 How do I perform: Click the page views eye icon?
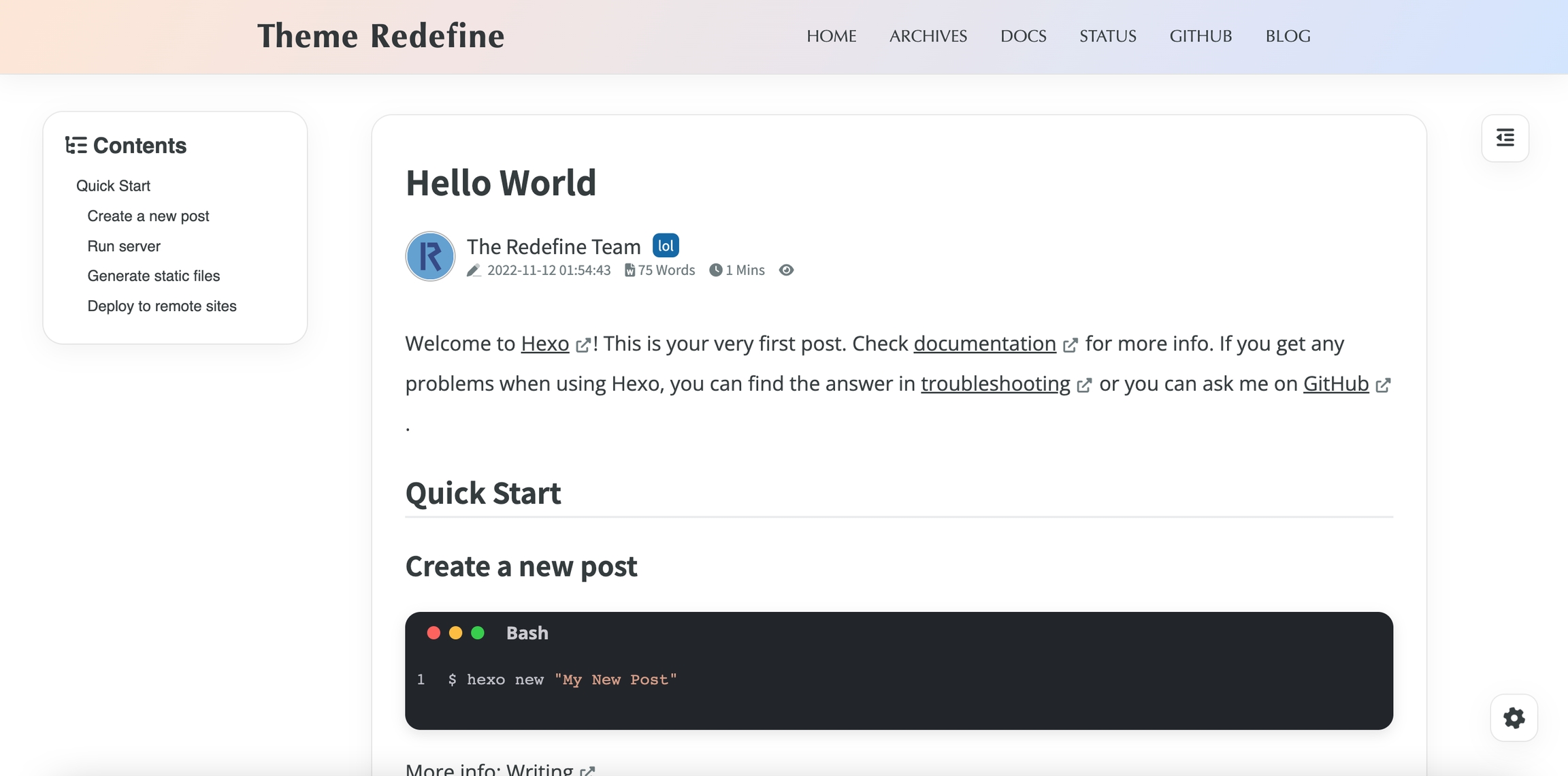[x=786, y=270]
